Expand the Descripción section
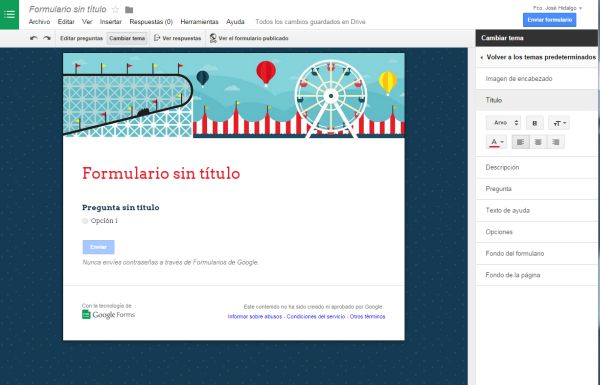 [x=536, y=168]
